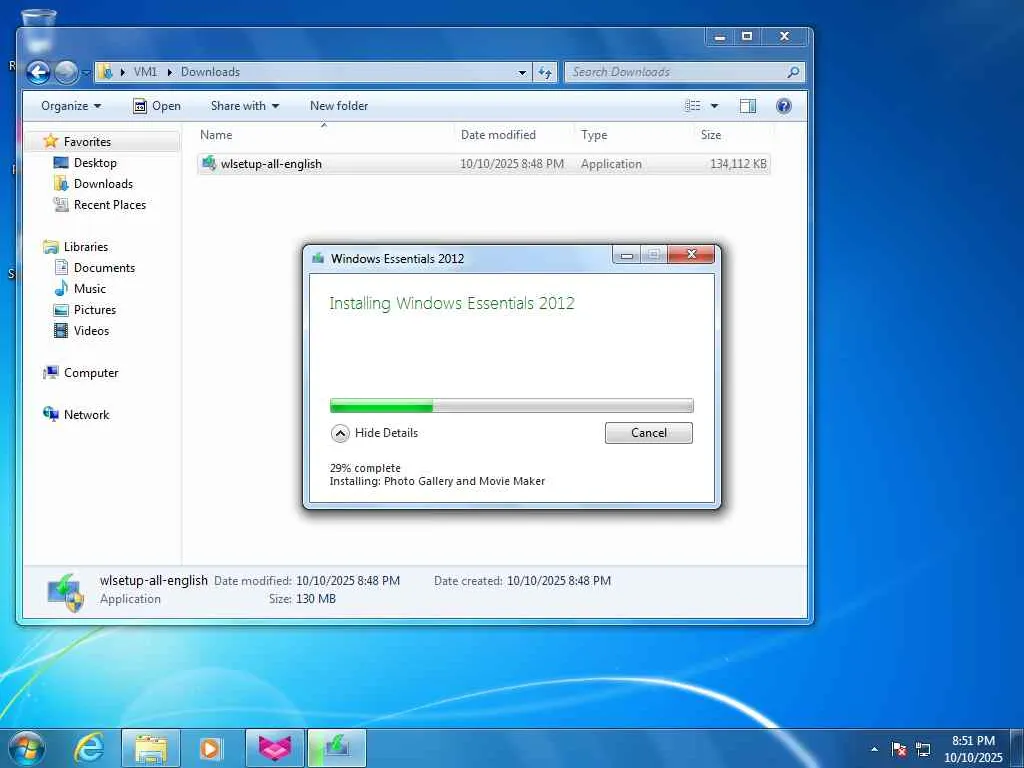
Task: Click 'Installing: Photo Gallery and Movie Maker' text
Action: [437, 481]
